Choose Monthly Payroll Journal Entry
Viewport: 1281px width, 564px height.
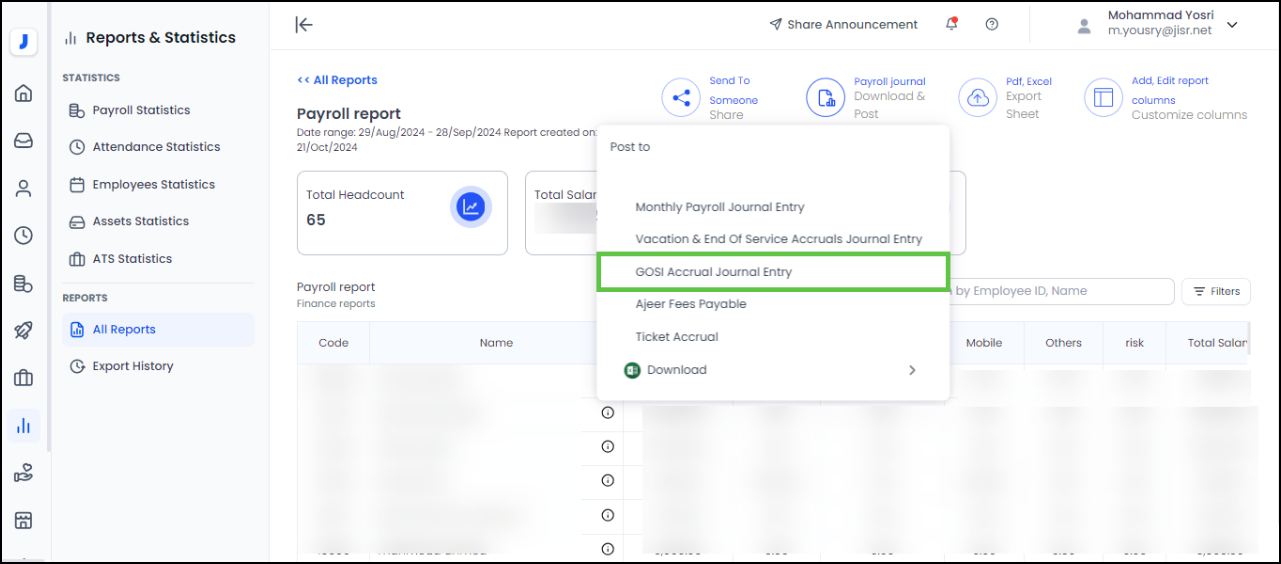tap(719, 207)
